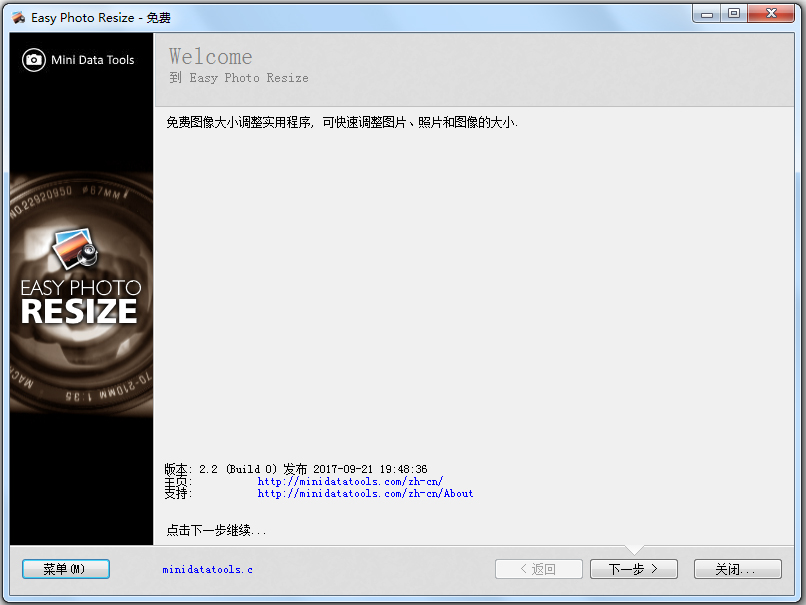Click the 关闭... button

pyautogui.click(x=738, y=569)
